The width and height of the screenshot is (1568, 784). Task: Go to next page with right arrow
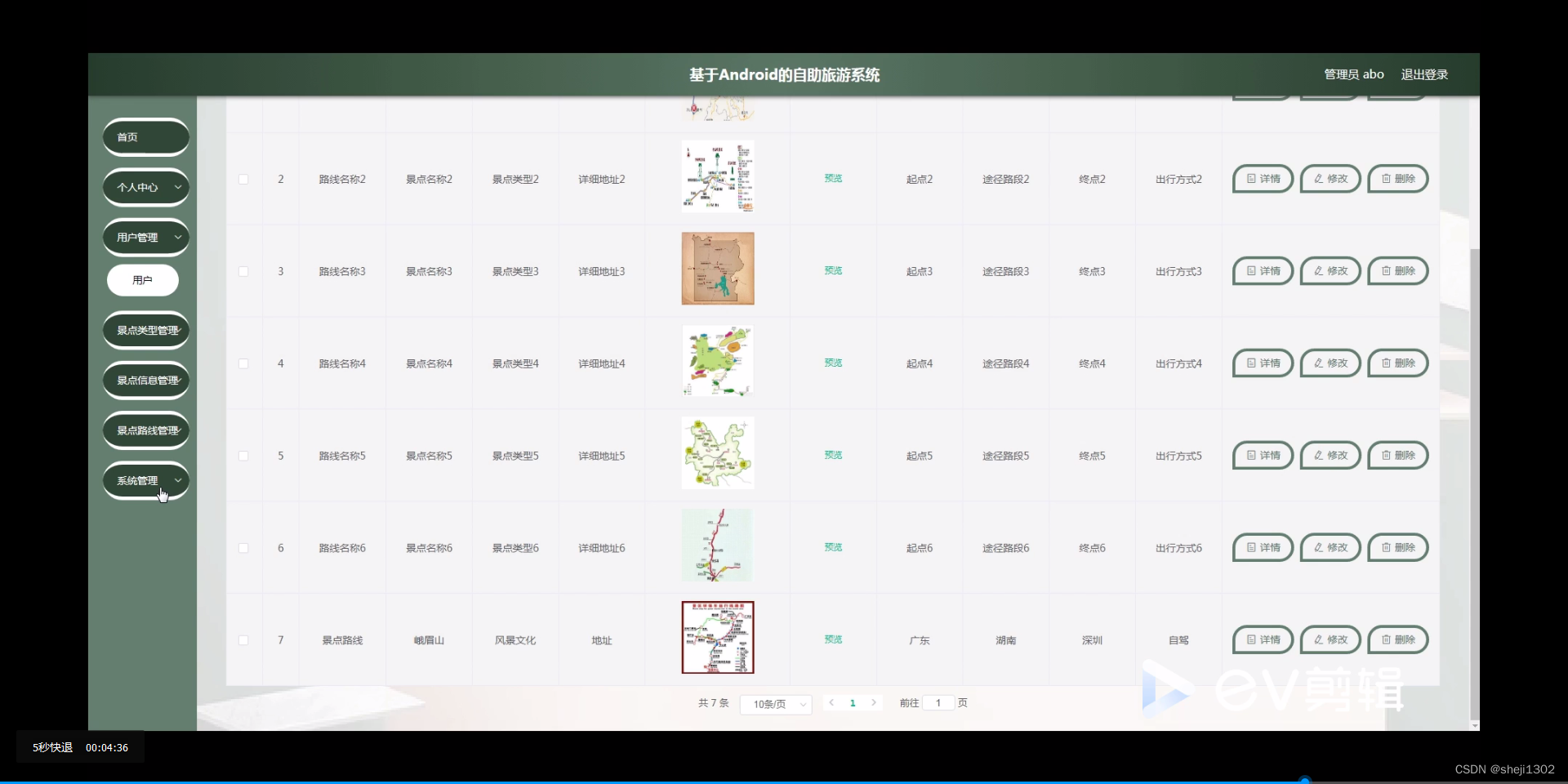click(x=874, y=703)
